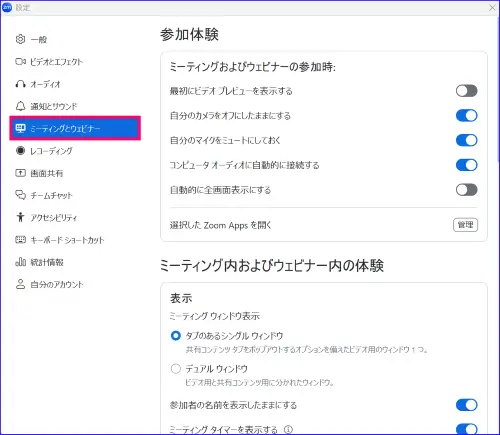Click the chat bubbles icon for チームチャット
500x435 pixels.
coord(20,195)
